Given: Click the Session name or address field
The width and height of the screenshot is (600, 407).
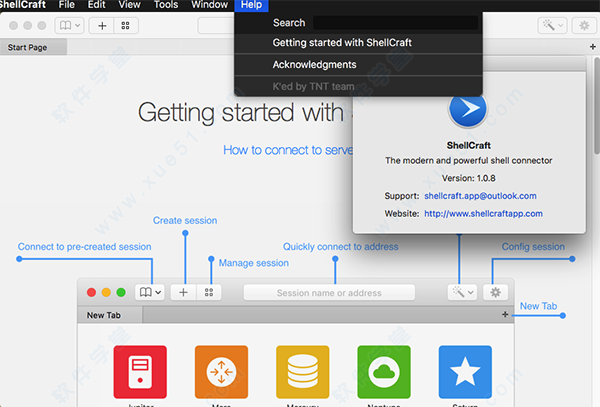Looking at the screenshot, I should (329, 293).
